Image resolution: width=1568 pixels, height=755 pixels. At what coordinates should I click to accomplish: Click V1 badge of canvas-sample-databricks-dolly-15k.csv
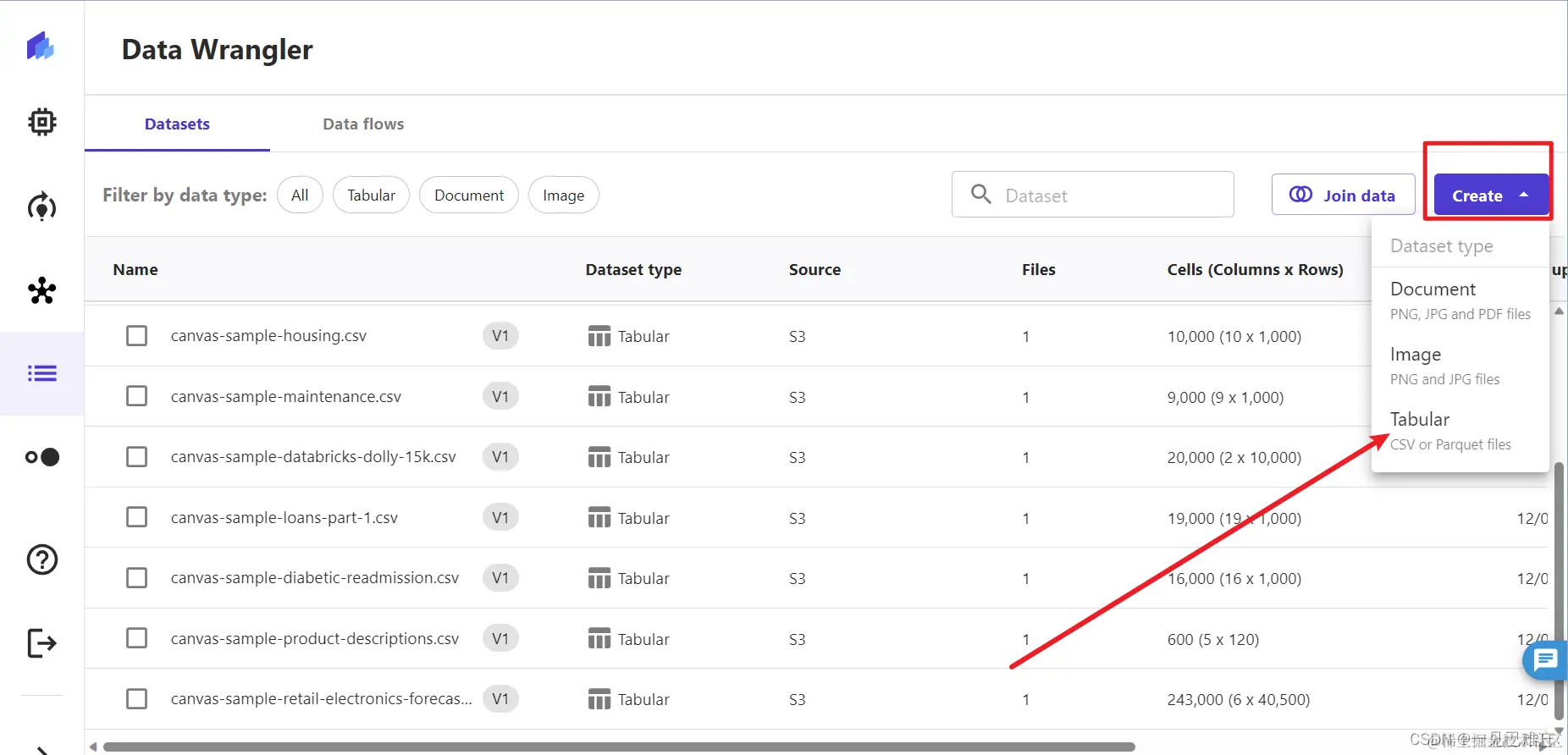[x=500, y=457]
